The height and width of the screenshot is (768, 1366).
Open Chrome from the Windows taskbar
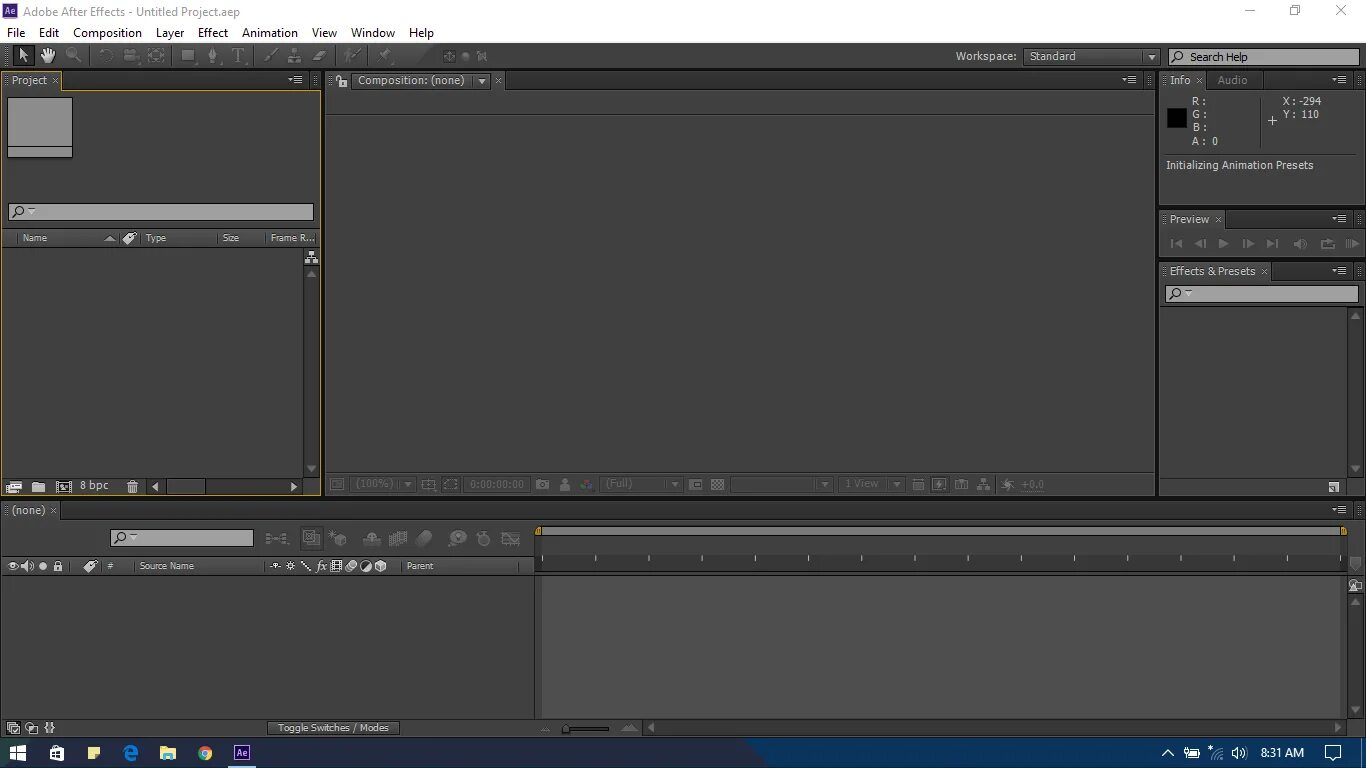pyautogui.click(x=205, y=753)
